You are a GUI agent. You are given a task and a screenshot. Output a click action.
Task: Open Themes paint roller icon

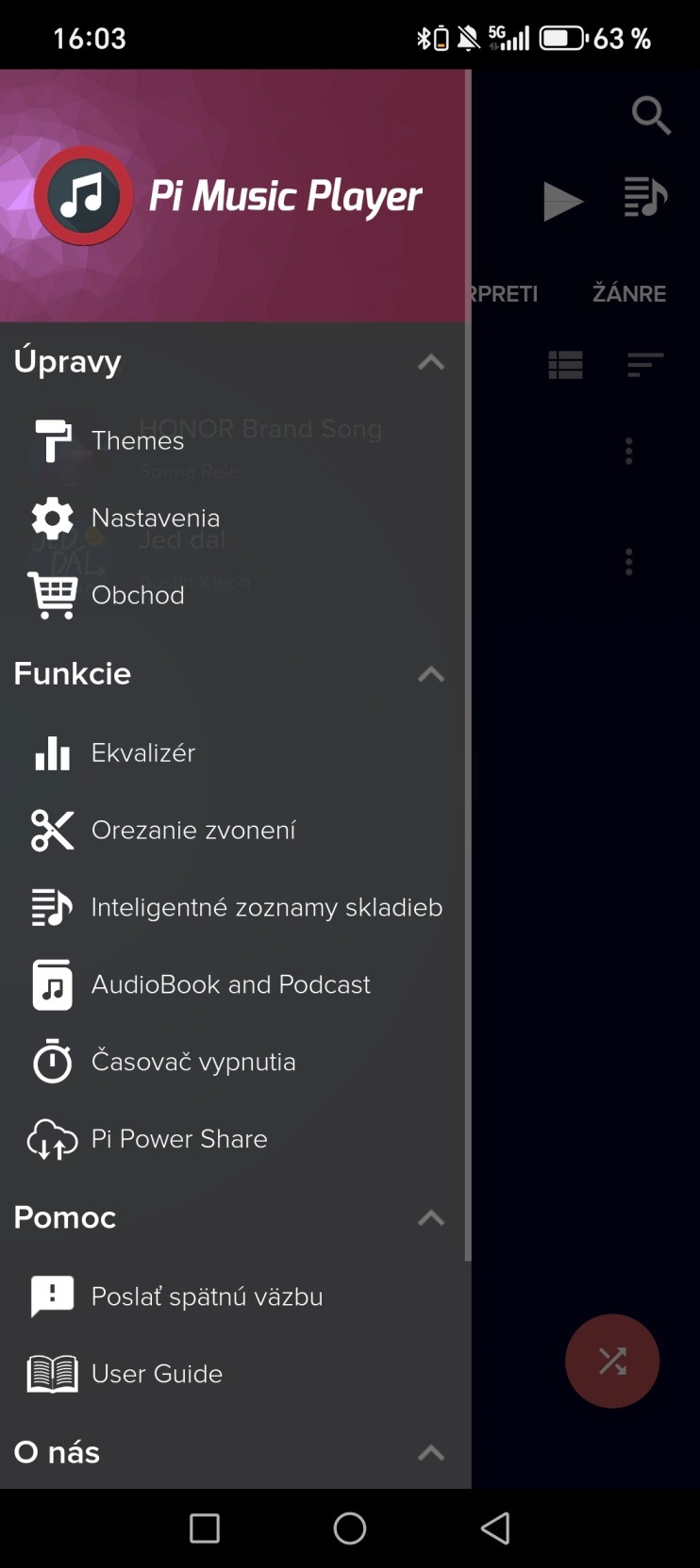52,440
